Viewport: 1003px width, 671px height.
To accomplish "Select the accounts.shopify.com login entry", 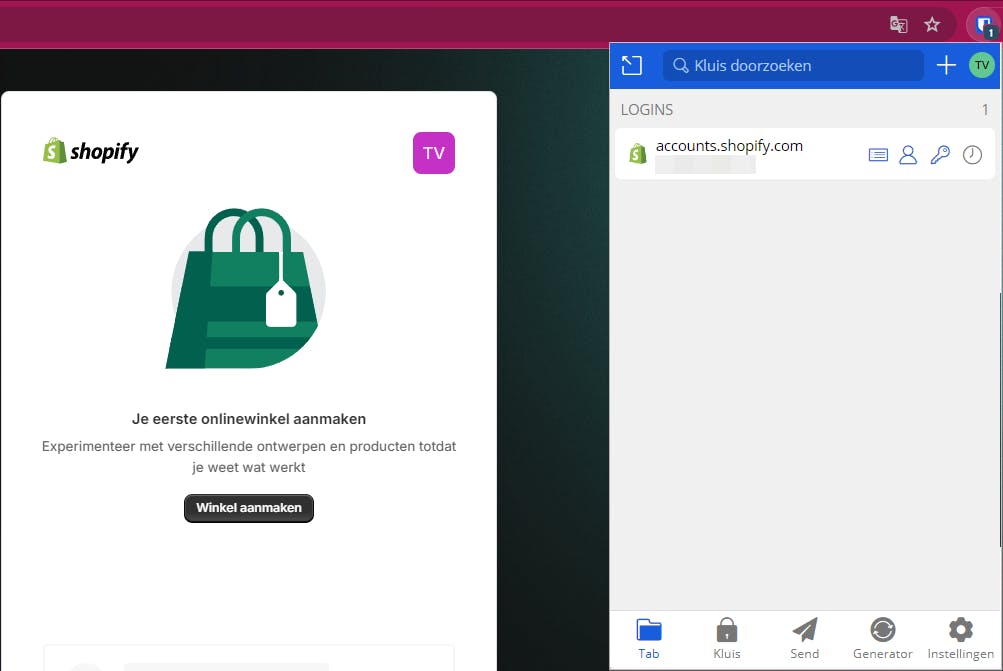I will (805, 154).
